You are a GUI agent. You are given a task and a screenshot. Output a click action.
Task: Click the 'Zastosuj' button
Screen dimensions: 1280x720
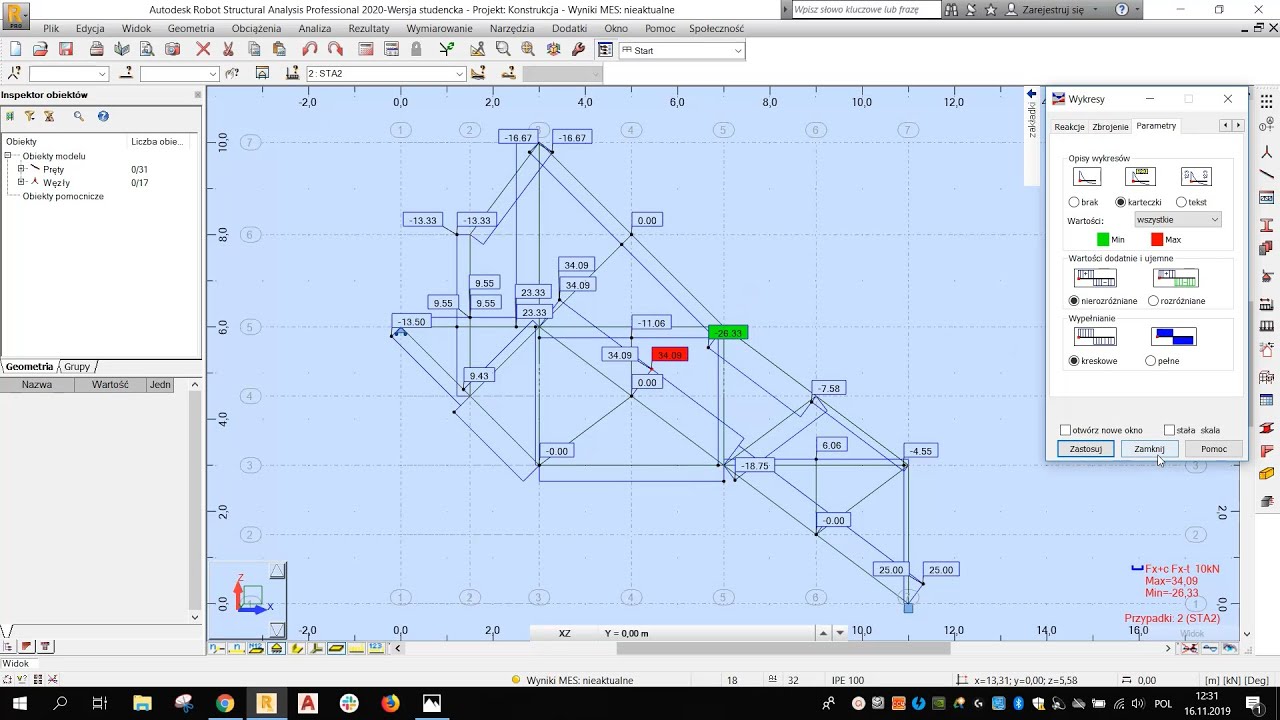coord(1085,449)
